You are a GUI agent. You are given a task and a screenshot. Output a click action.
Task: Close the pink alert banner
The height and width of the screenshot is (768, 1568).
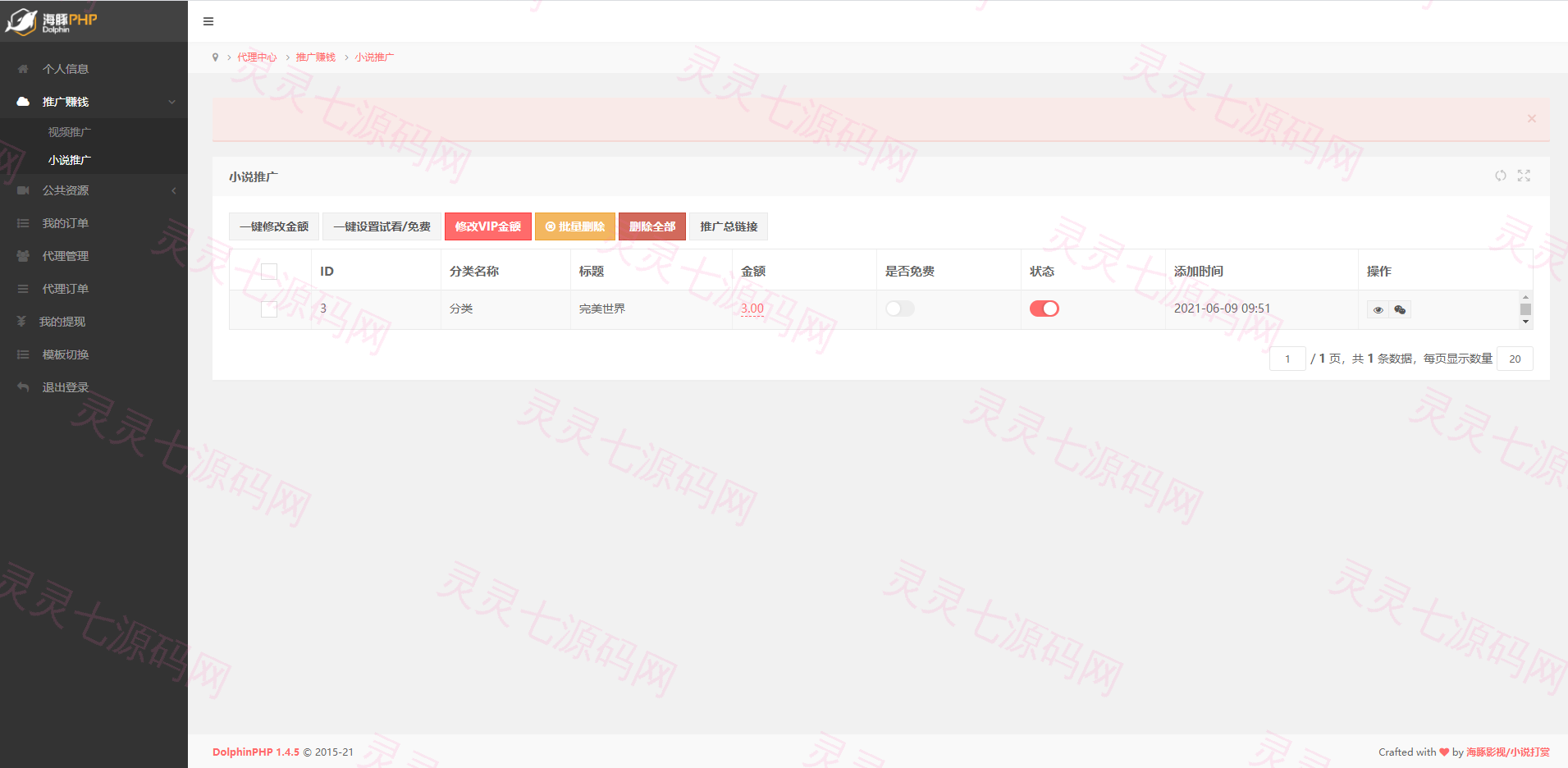coord(1532,119)
